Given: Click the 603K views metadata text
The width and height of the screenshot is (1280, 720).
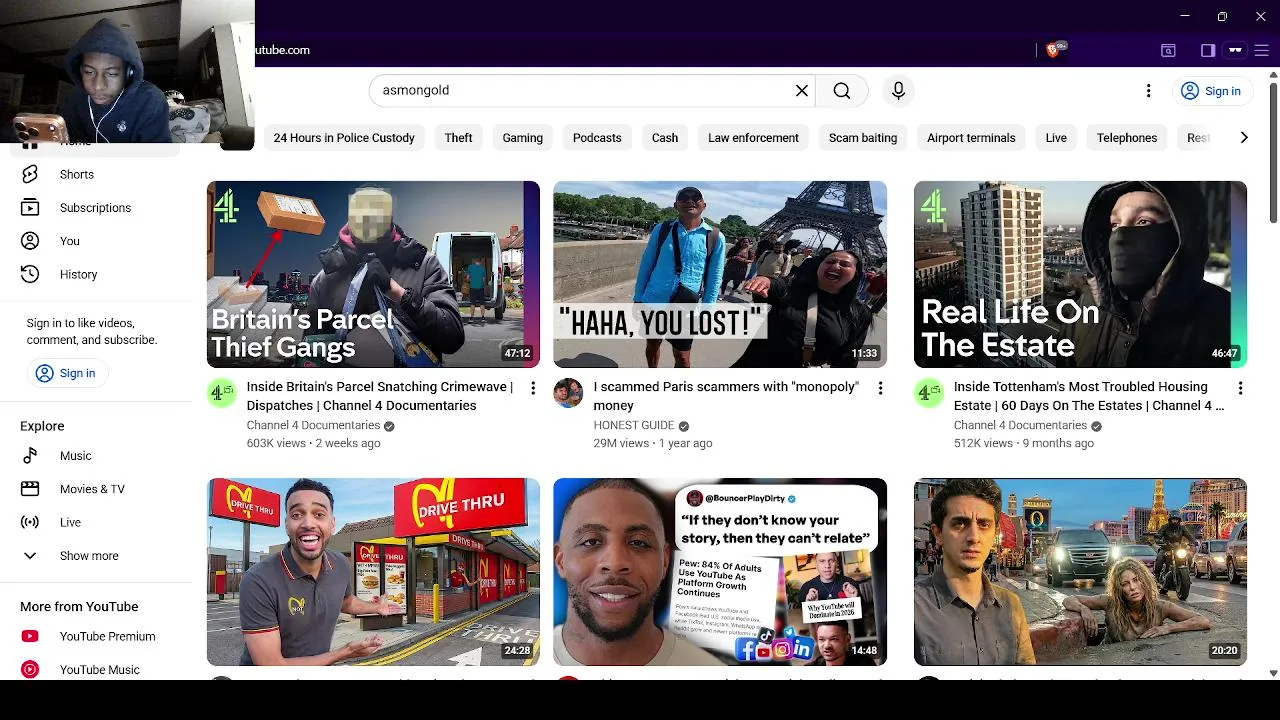Looking at the screenshot, I should 276,443.
